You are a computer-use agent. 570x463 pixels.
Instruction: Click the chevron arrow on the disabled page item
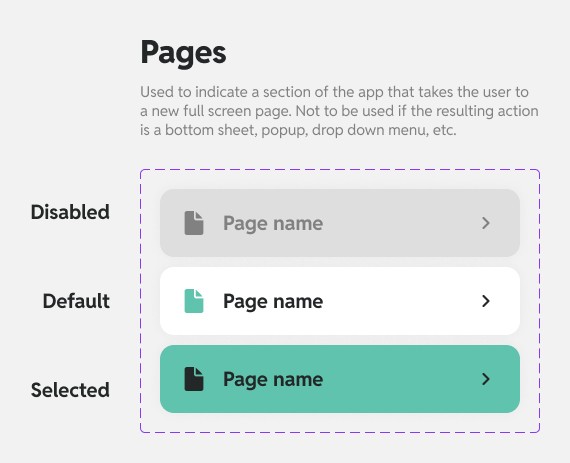(x=486, y=223)
